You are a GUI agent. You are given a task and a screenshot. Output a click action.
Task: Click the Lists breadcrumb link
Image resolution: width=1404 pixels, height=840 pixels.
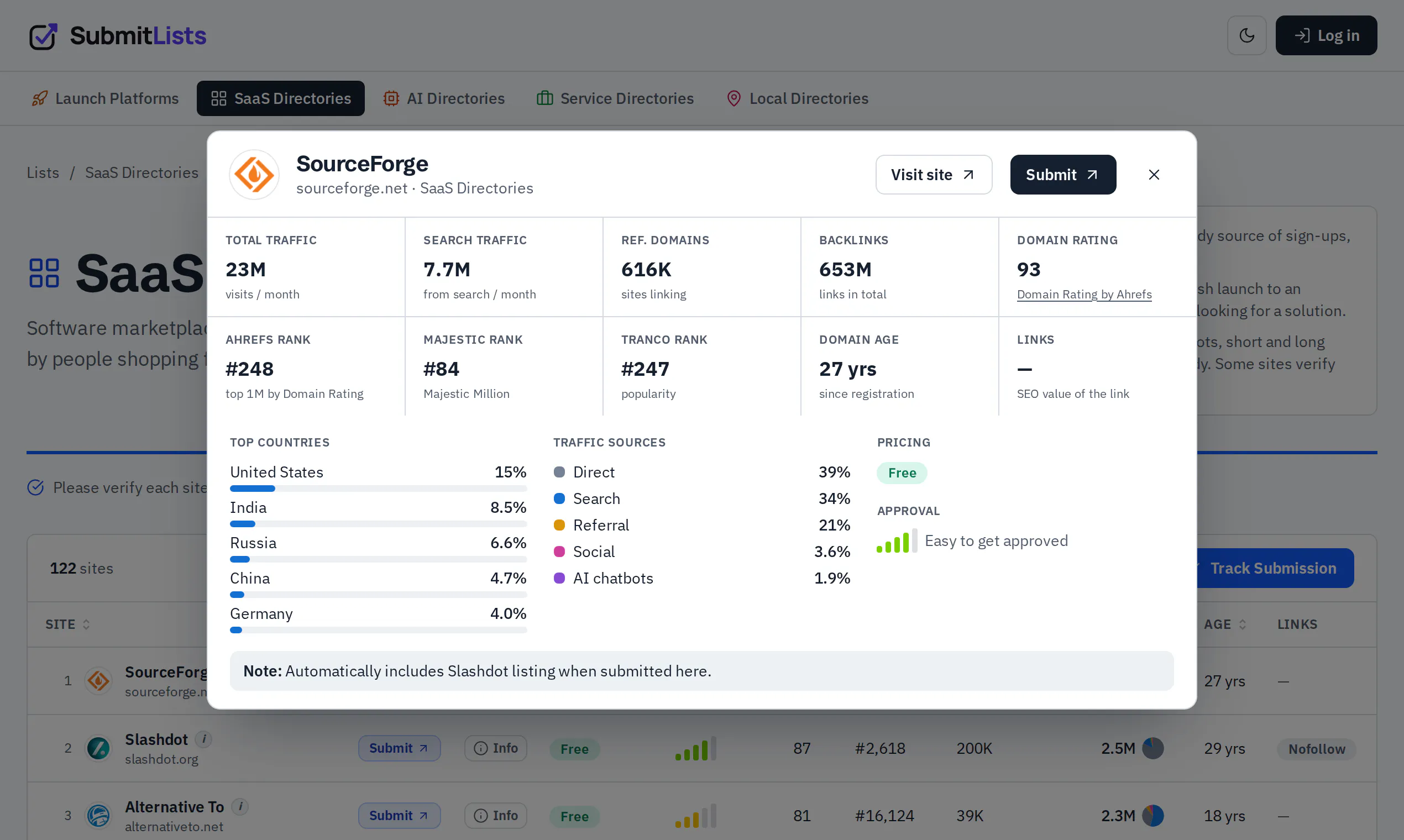tap(43, 172)
